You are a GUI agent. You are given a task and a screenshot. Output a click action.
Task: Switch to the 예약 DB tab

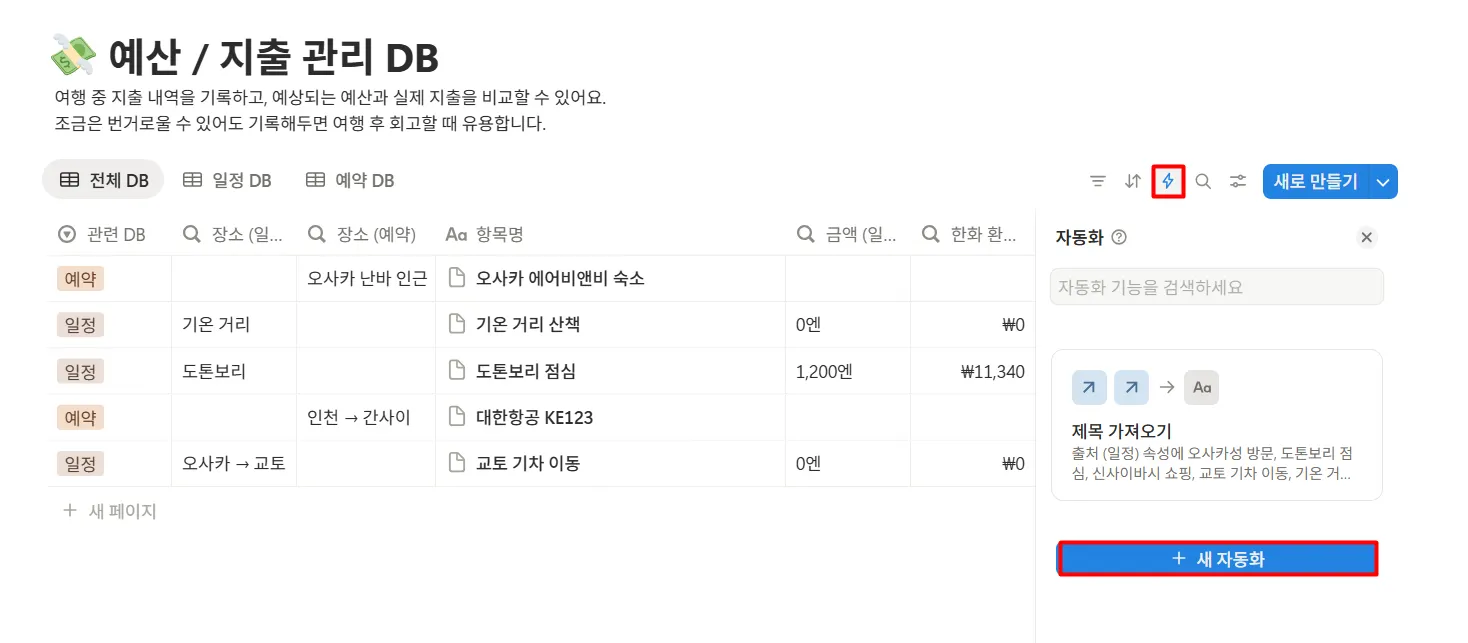[x=350, y=180]
